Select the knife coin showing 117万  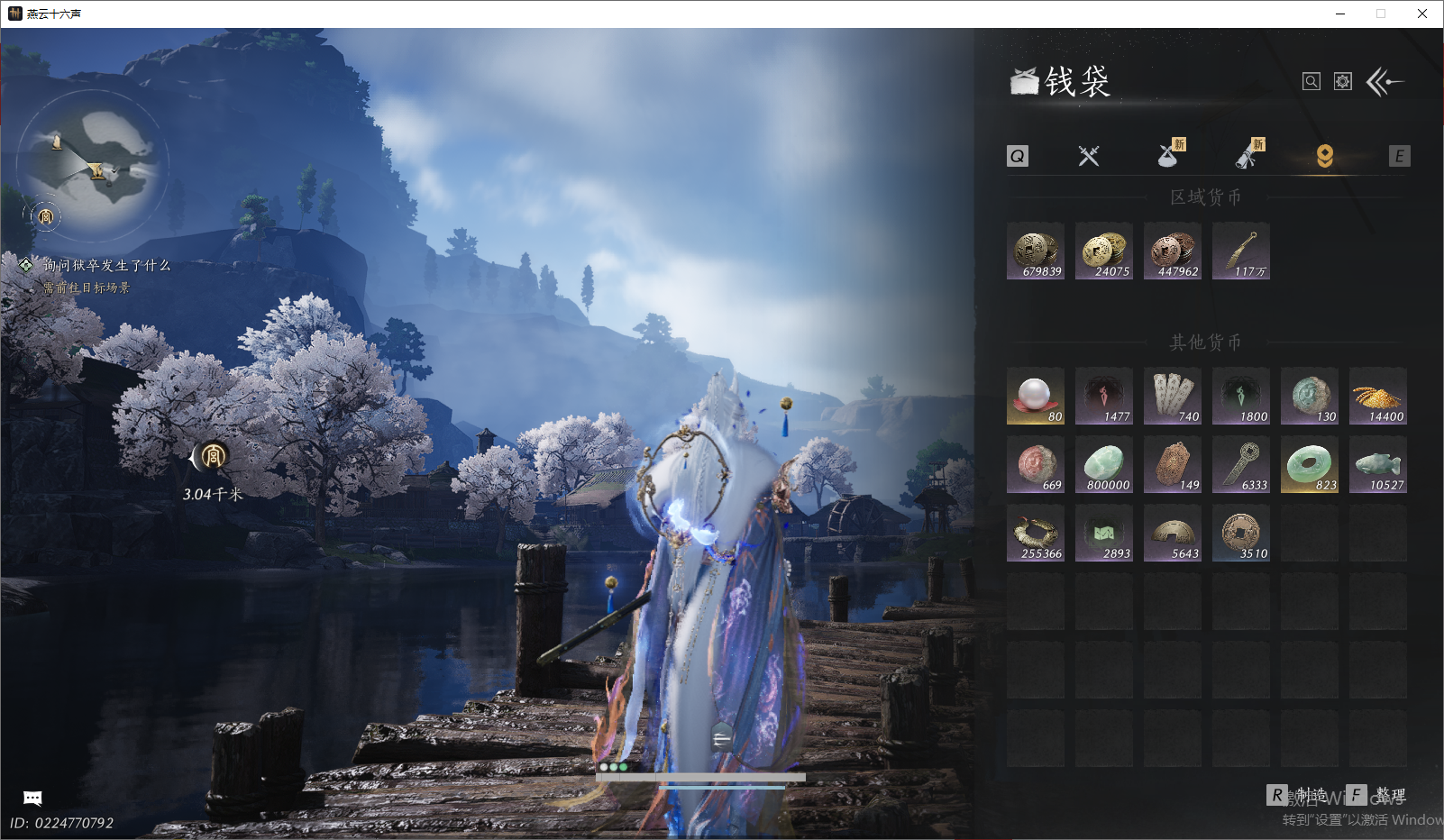[x=1241, y=251]
